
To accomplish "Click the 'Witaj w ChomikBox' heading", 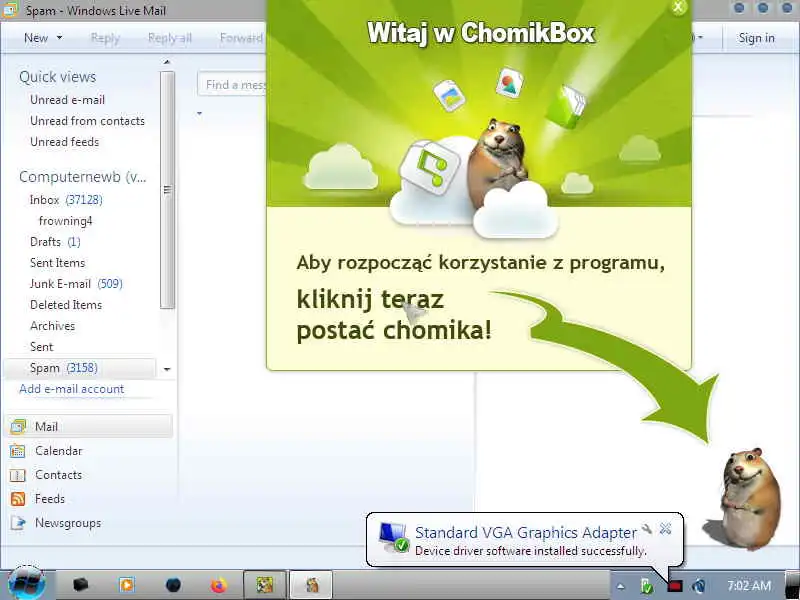I will 481,33.
